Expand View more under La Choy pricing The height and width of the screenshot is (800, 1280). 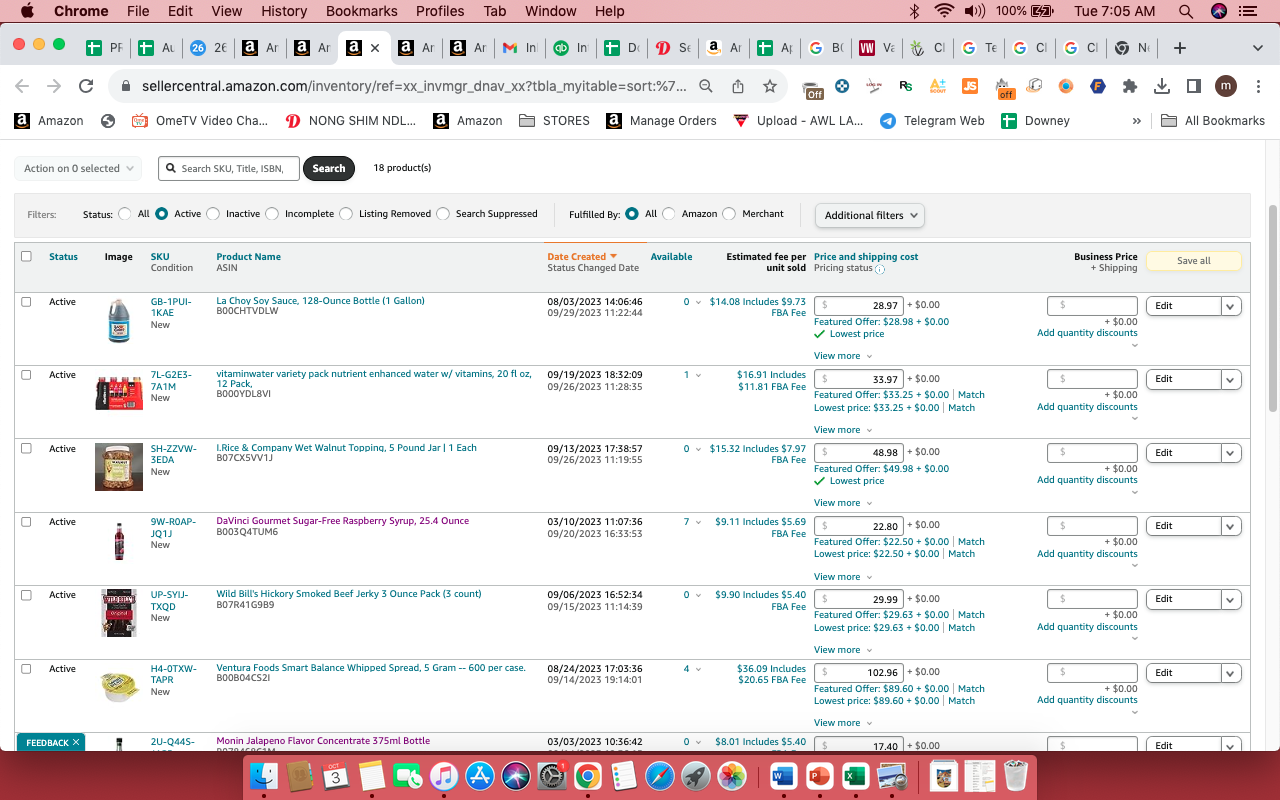843,356
